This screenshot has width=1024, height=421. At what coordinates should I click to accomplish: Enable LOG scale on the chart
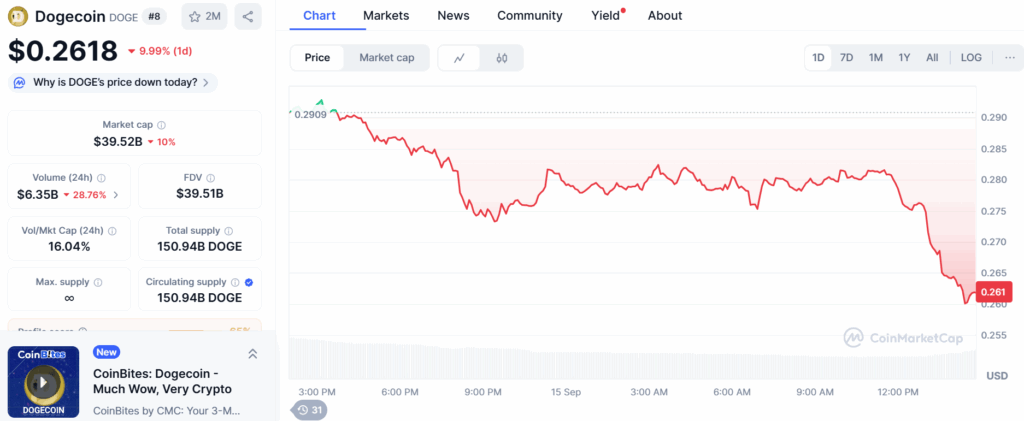pos(971,58)
